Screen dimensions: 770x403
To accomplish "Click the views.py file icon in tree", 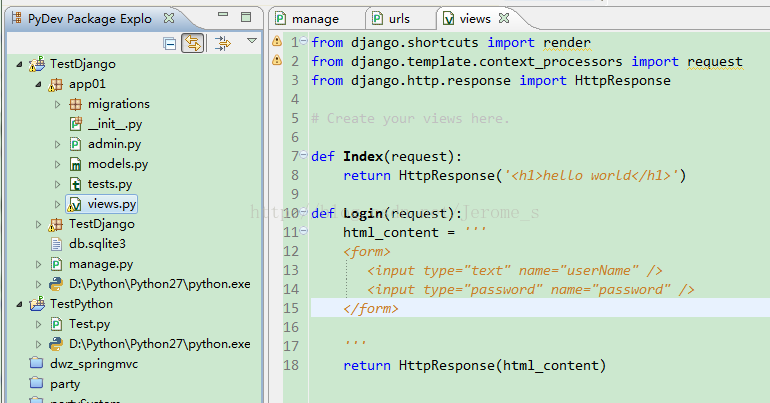I will click(74, 204).
